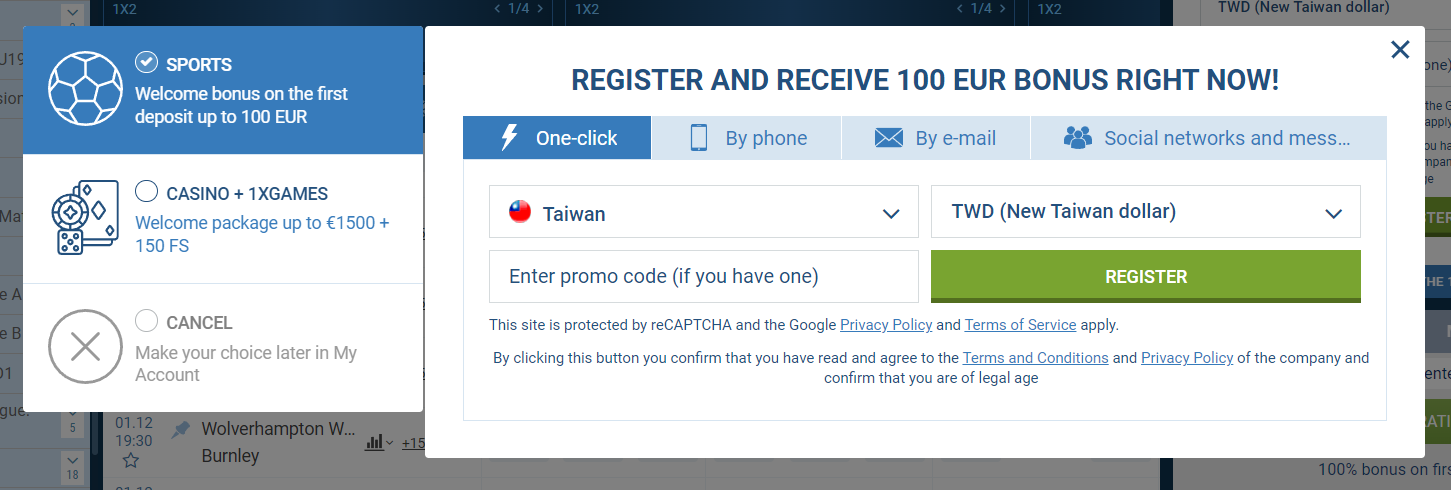Click the lightning bolt One-click icon
The height and width of the screenshot is (490, 1451).
(x=509, y=138)
